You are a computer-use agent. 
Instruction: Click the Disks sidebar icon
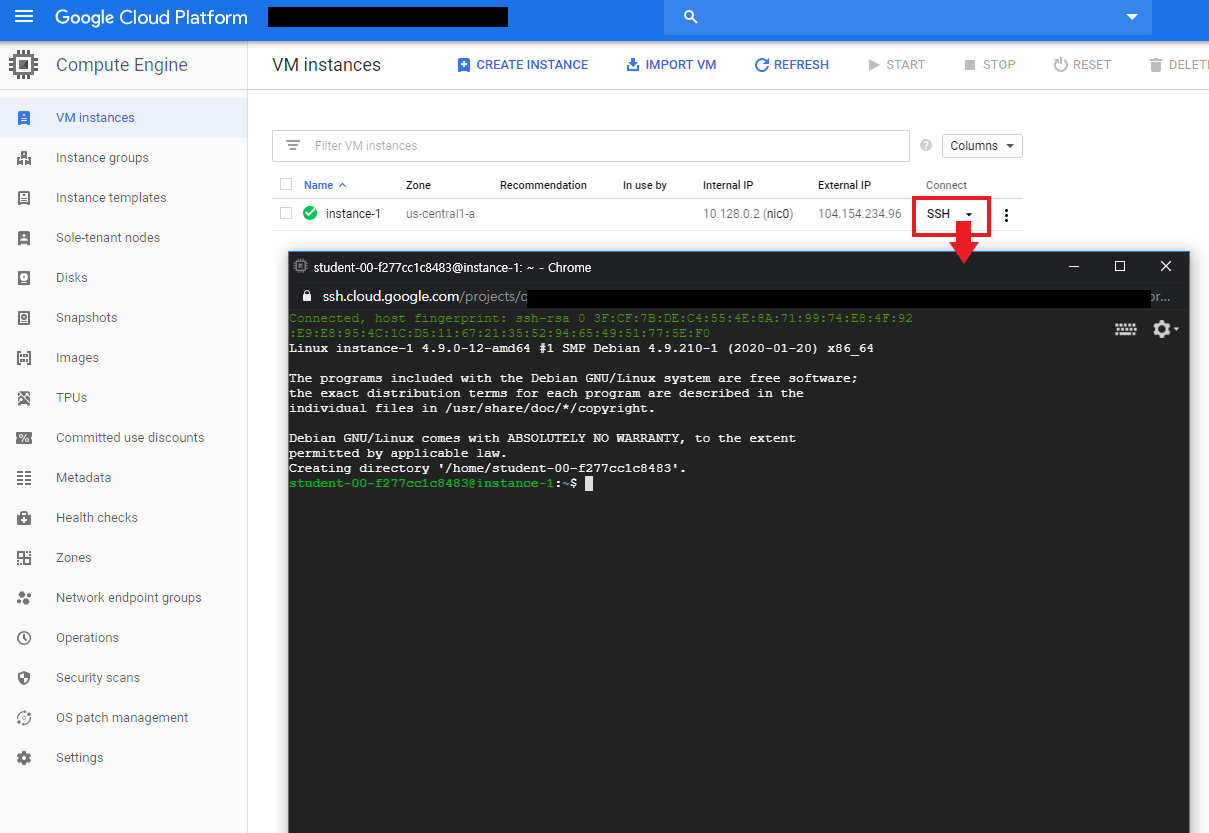pos(24,278)
